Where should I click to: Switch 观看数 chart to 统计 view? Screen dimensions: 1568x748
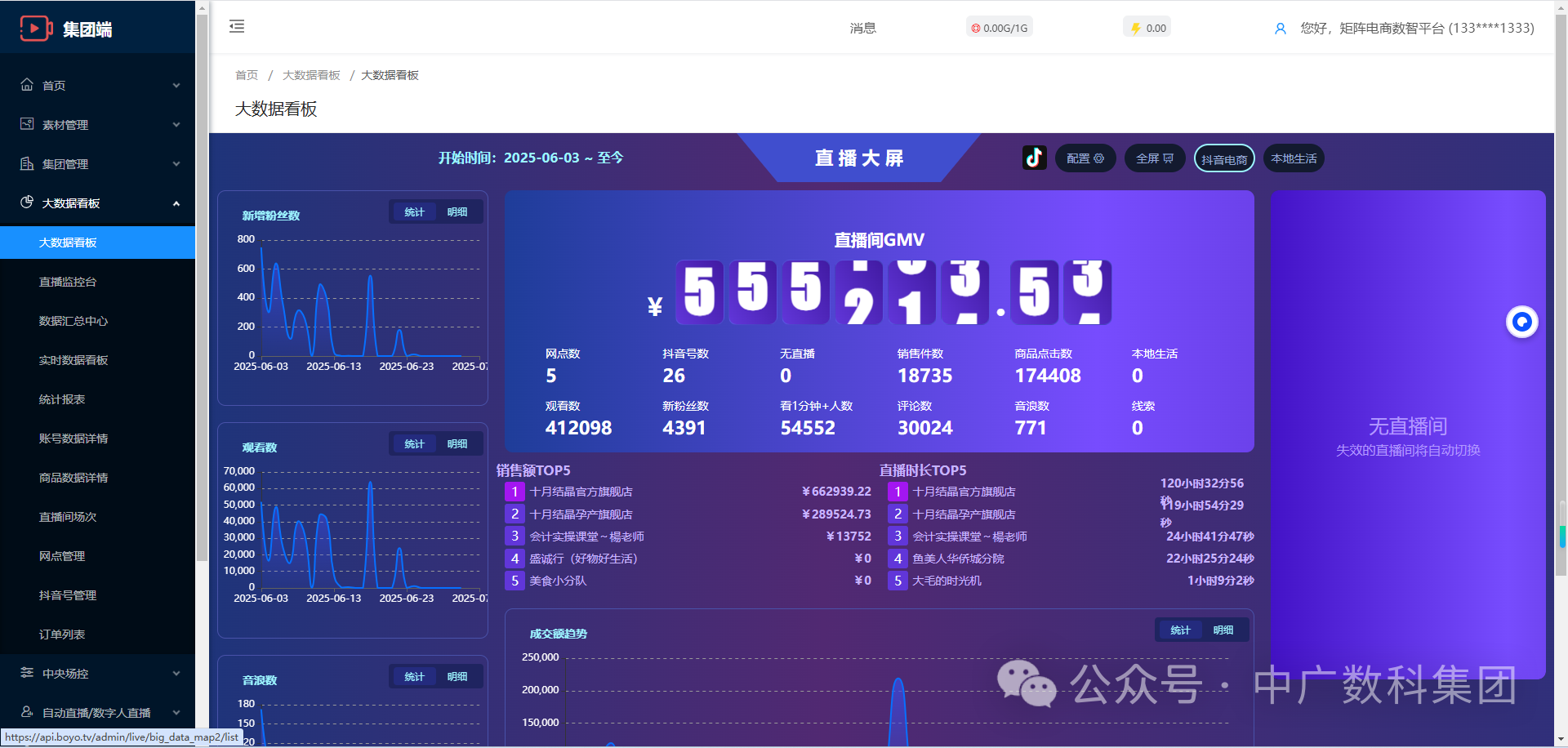414,444
